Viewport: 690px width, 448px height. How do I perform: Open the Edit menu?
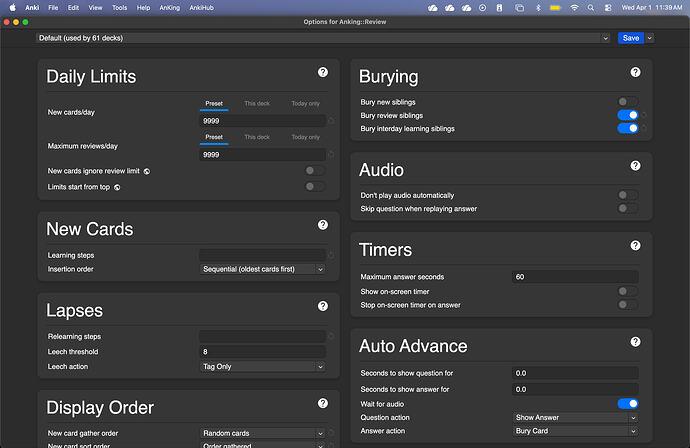point(73,7)
